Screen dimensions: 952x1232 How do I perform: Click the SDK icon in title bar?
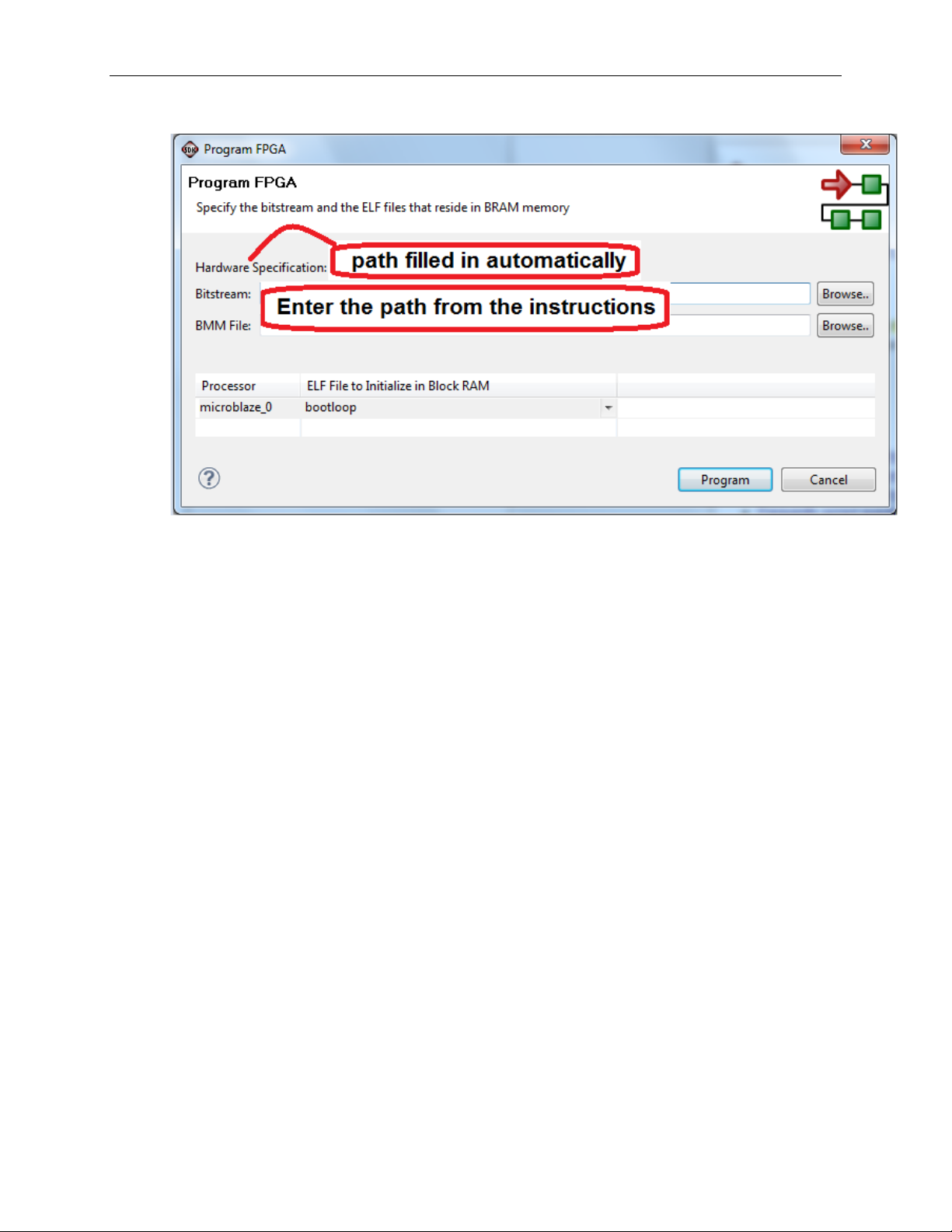pyautogui.click(x=190, y=149)
